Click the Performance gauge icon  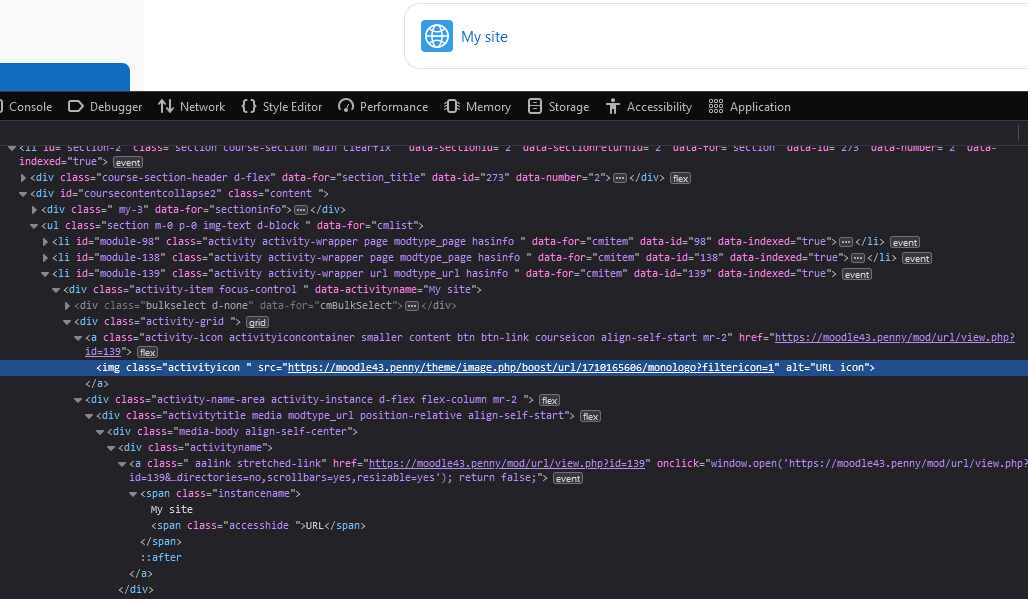pos(346,106)
